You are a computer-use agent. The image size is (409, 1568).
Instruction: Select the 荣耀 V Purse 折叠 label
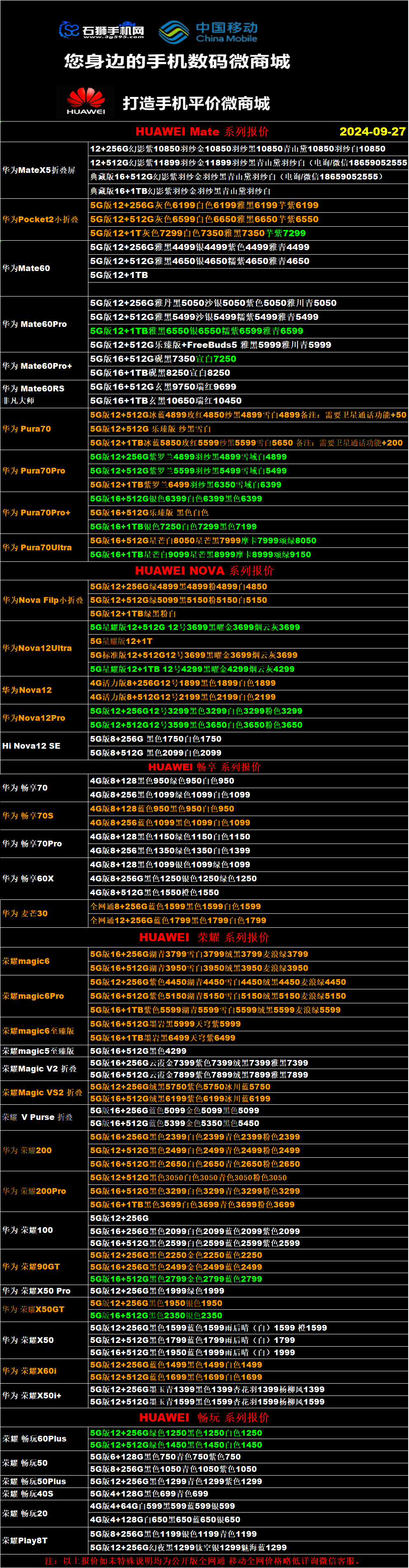point(37,1117)
